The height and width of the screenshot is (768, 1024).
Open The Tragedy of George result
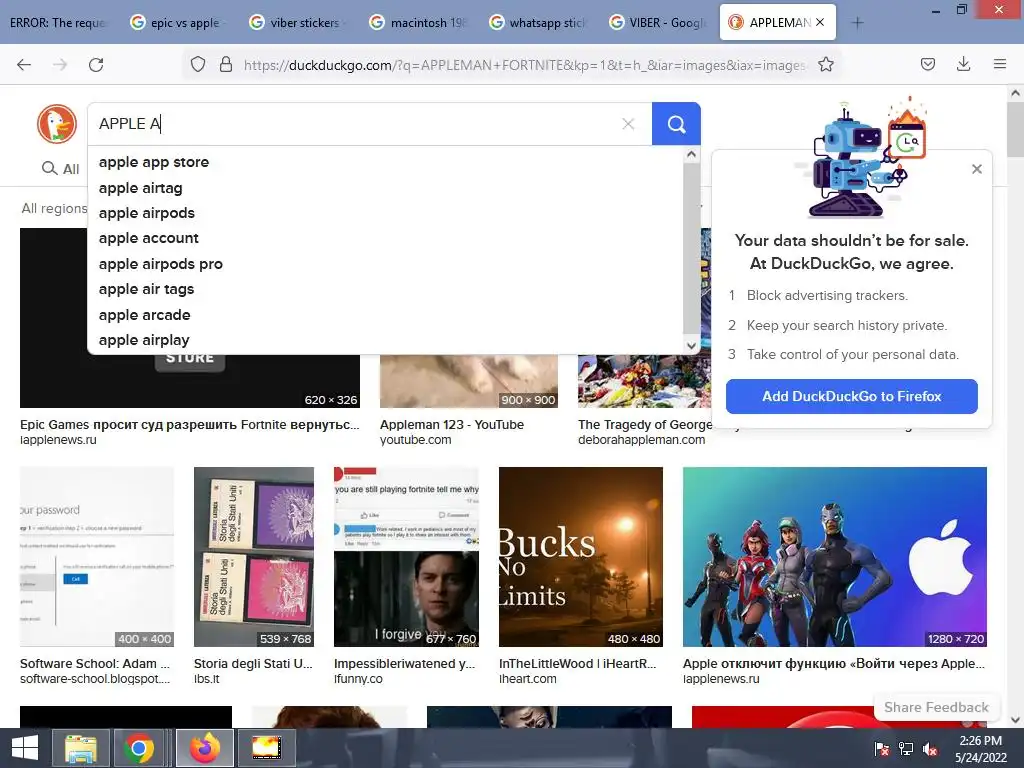[645, 424]
